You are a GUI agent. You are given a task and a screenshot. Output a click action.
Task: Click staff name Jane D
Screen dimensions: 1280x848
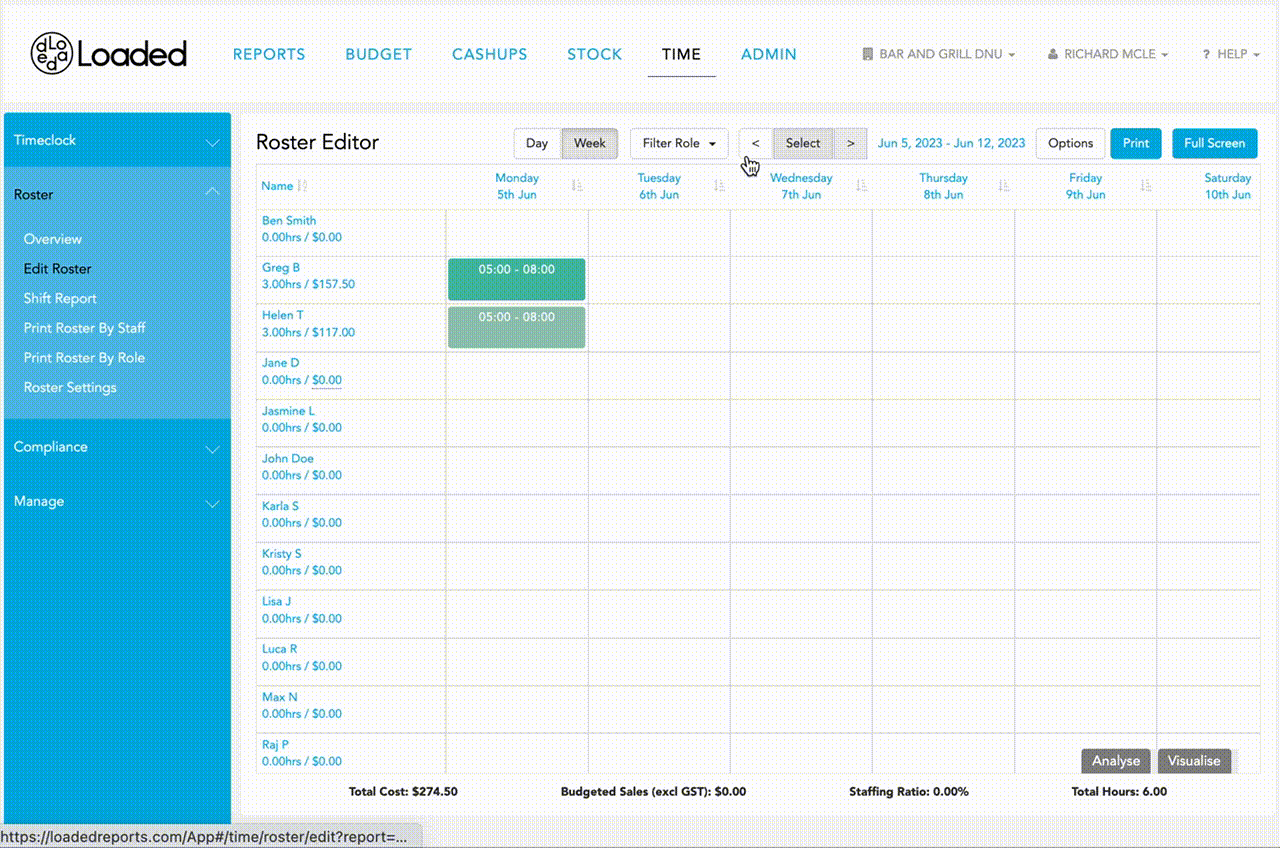tap(281, 363)
